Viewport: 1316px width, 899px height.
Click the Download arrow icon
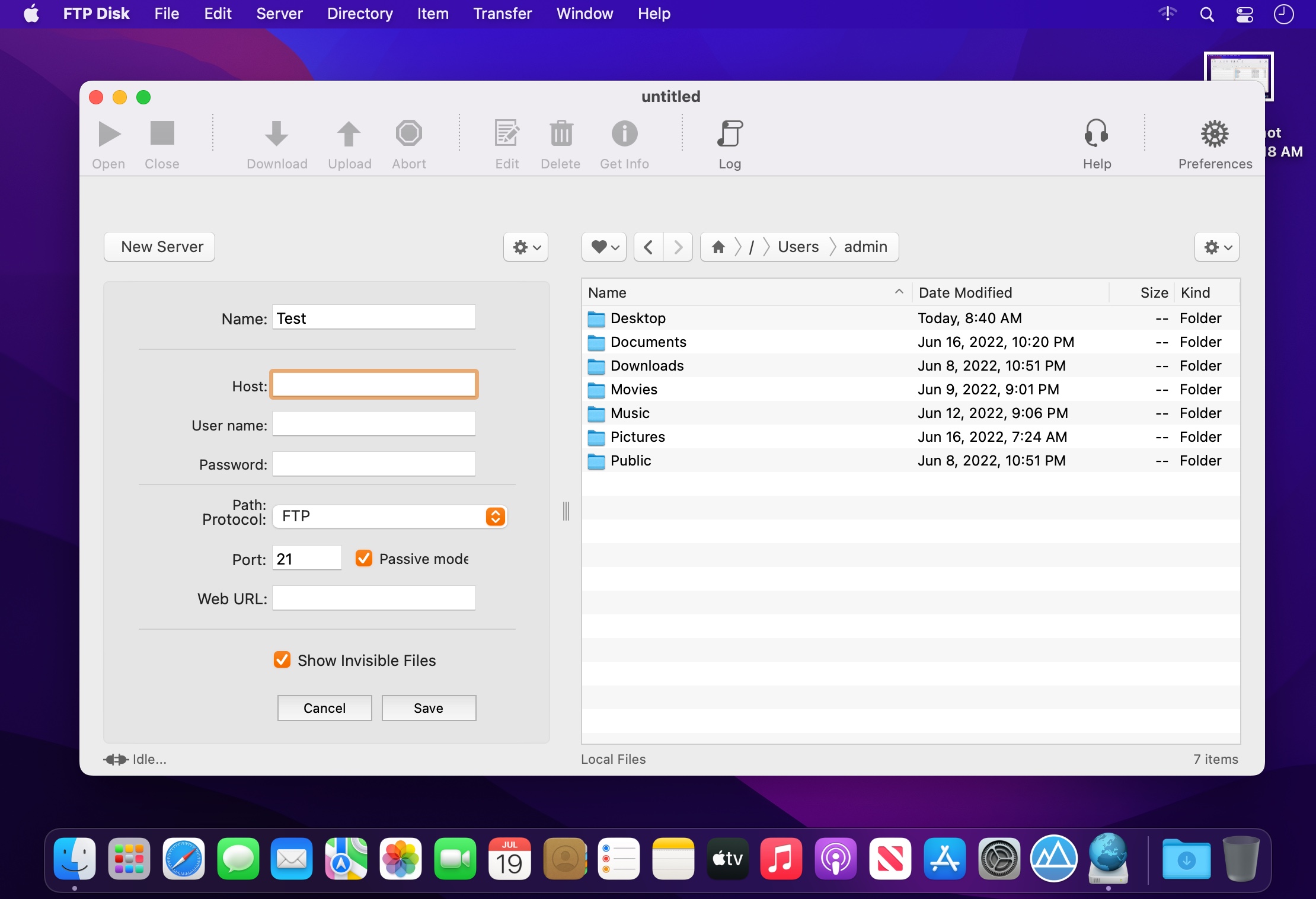(276, 134)
